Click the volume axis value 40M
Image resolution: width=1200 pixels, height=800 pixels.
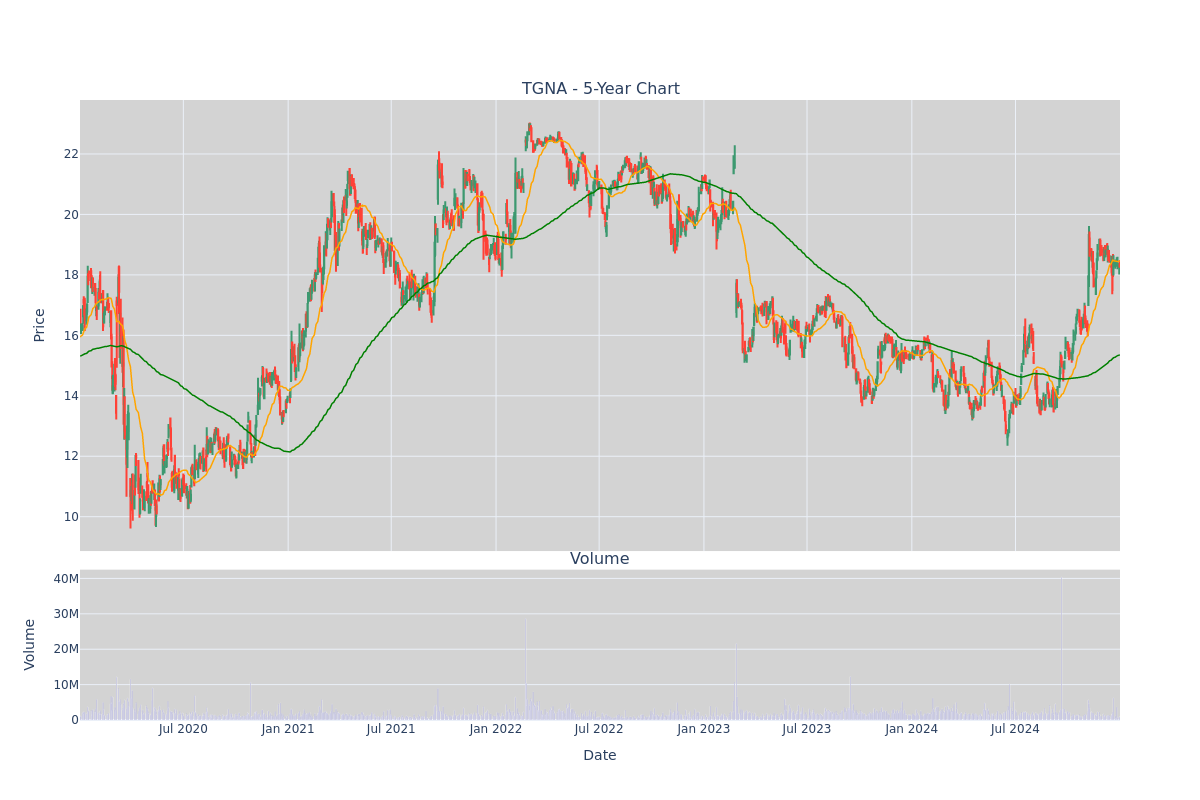point(66,579)
